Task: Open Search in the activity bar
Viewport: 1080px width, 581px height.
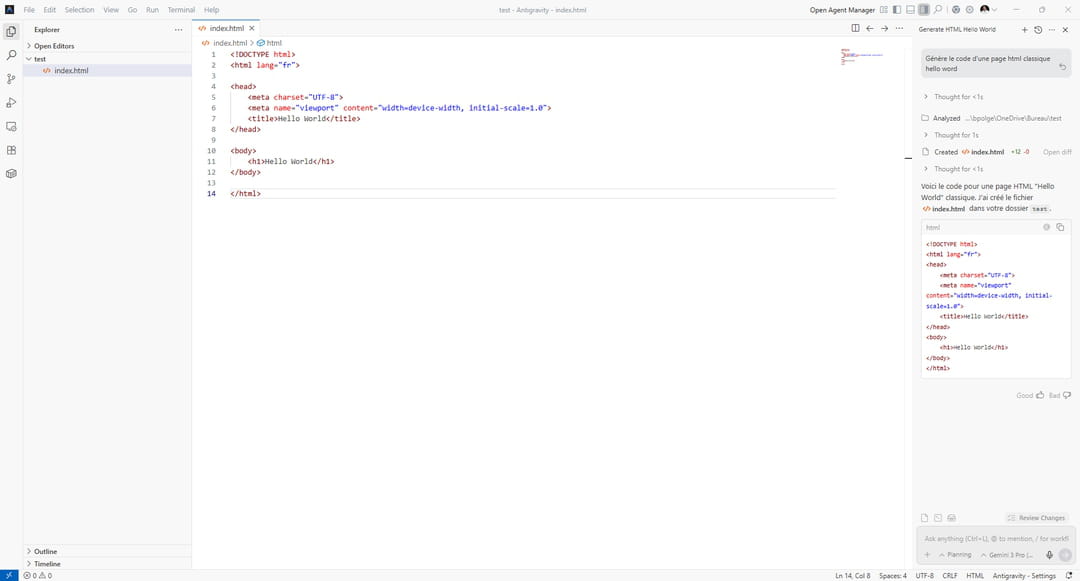Action: click(11, 55)
